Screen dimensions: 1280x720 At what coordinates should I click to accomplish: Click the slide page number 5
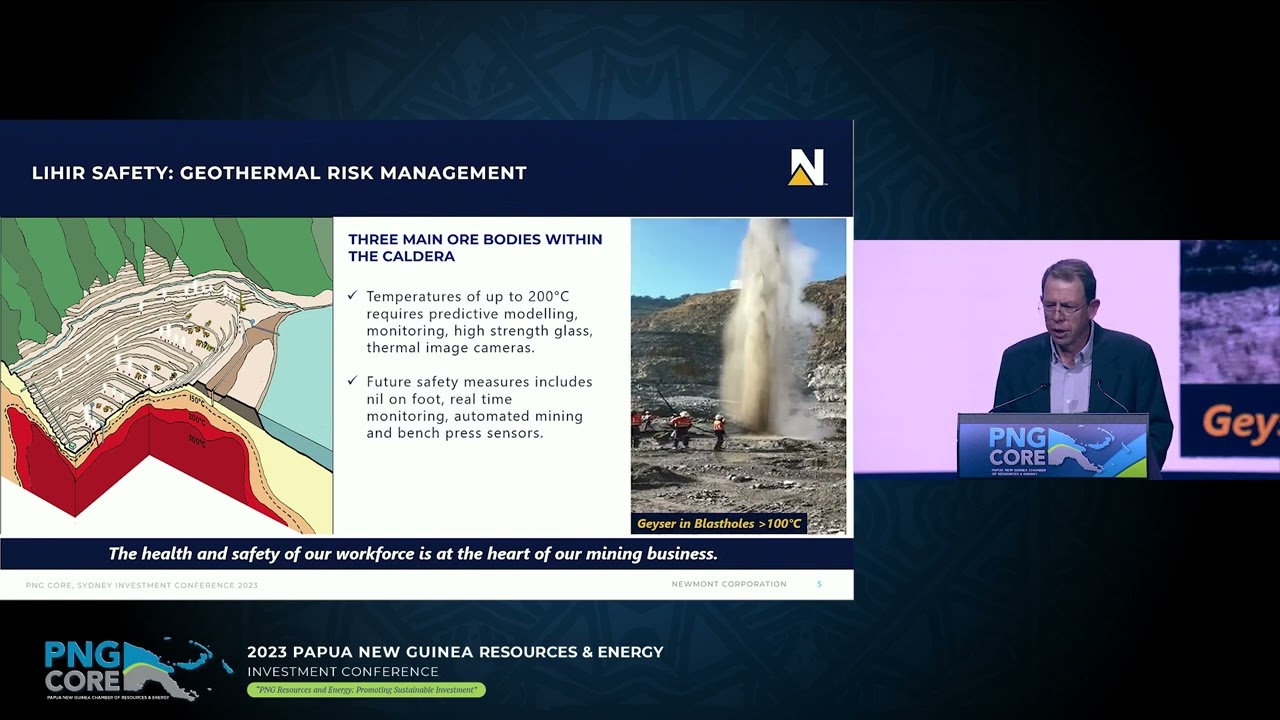pos(819,584)
